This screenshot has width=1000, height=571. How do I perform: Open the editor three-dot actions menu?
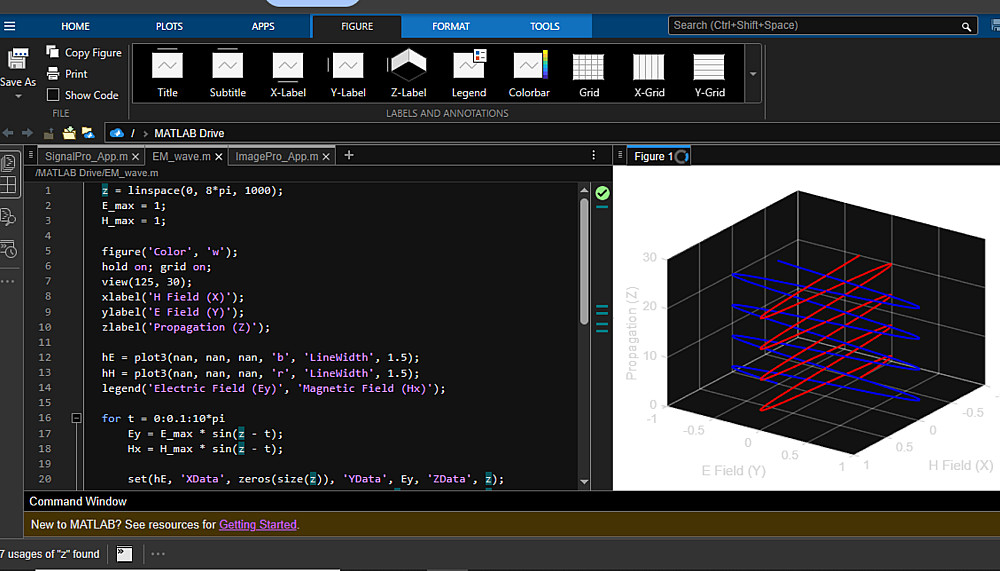[x=594, y=156]
